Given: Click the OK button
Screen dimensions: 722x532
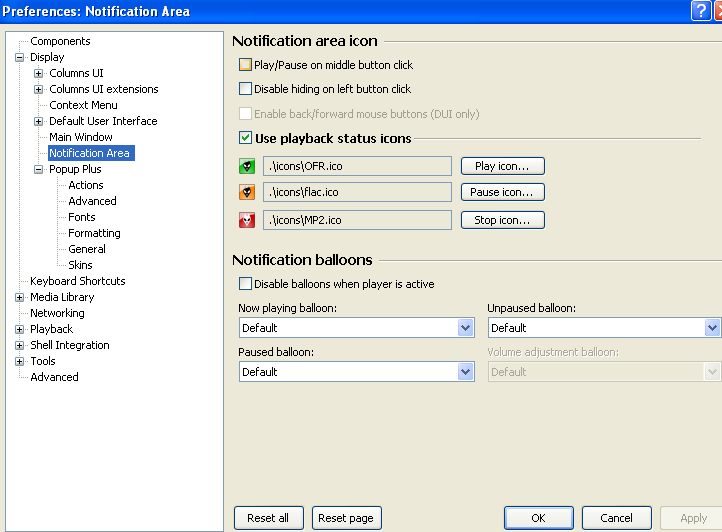Looking at the screenshot, I should pos(538,518).
